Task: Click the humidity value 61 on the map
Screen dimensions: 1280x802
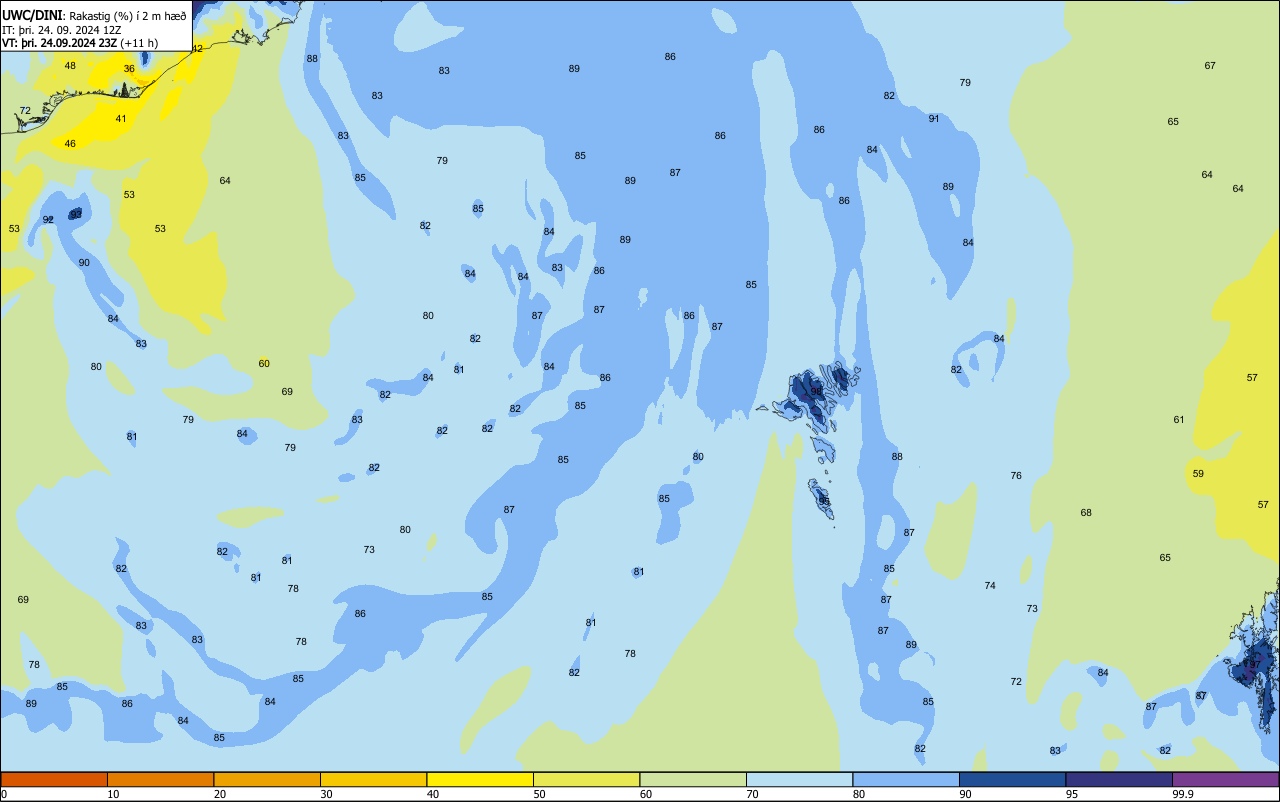Action: tap(1179, 420)
